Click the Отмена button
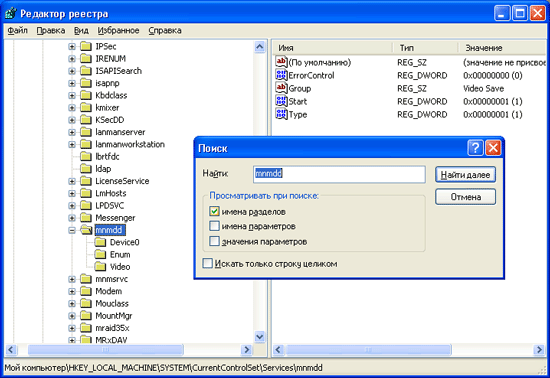550x378 pixels. click(x=465, y=197)
